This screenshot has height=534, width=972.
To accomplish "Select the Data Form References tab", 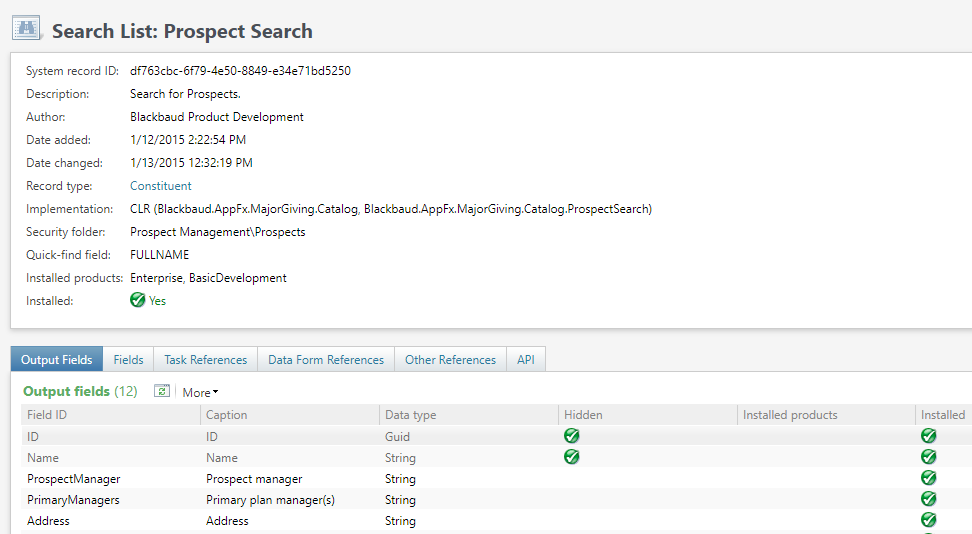I will click(326, 360).
